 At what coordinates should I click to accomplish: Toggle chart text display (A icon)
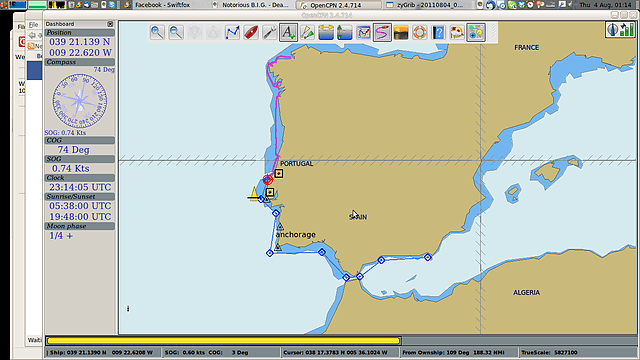pyautogui.click(x=288, y=32)
